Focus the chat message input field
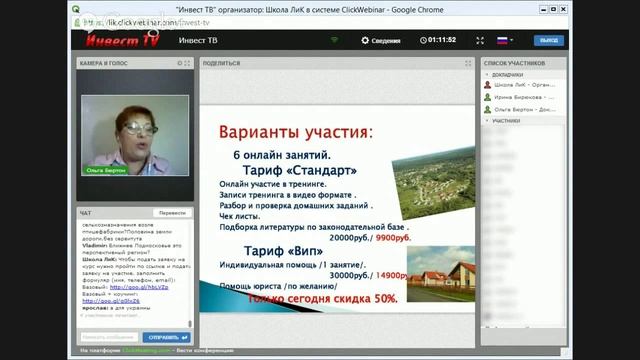This screenshot has width=640, height=360. [x=109, y=337]
